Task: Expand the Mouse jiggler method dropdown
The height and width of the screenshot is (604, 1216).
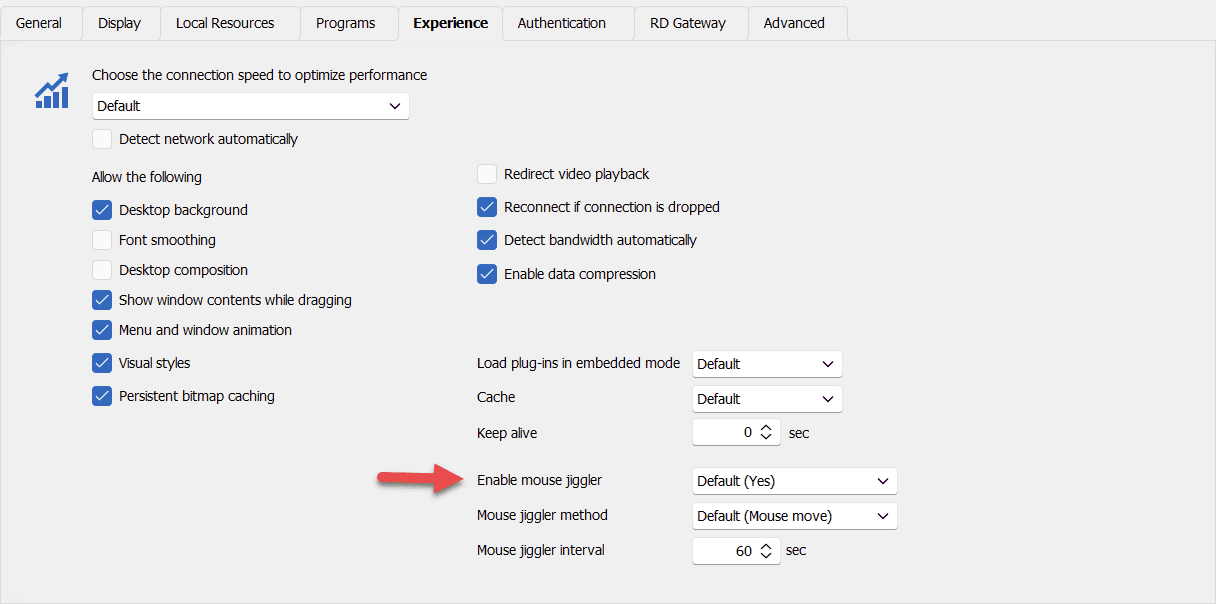Action: coord(794,516)
